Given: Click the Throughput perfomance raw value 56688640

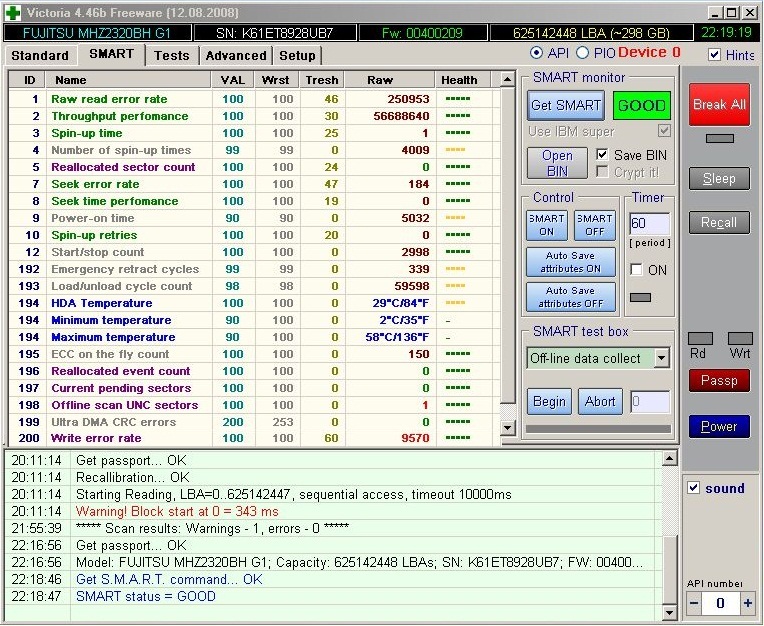Looking at the screenshot, I should coord(401,116).
